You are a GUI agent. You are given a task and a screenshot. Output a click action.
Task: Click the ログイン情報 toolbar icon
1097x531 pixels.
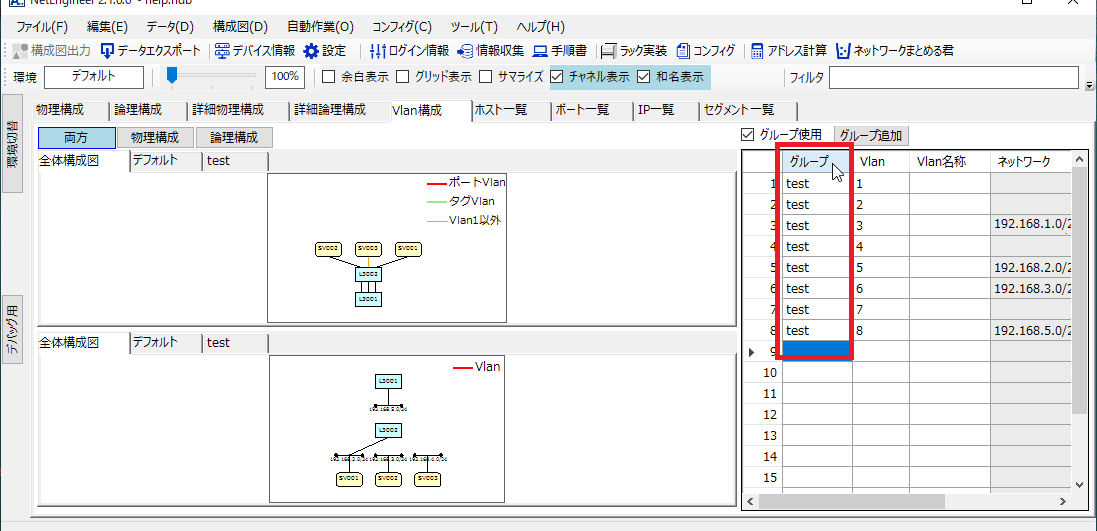377,50
